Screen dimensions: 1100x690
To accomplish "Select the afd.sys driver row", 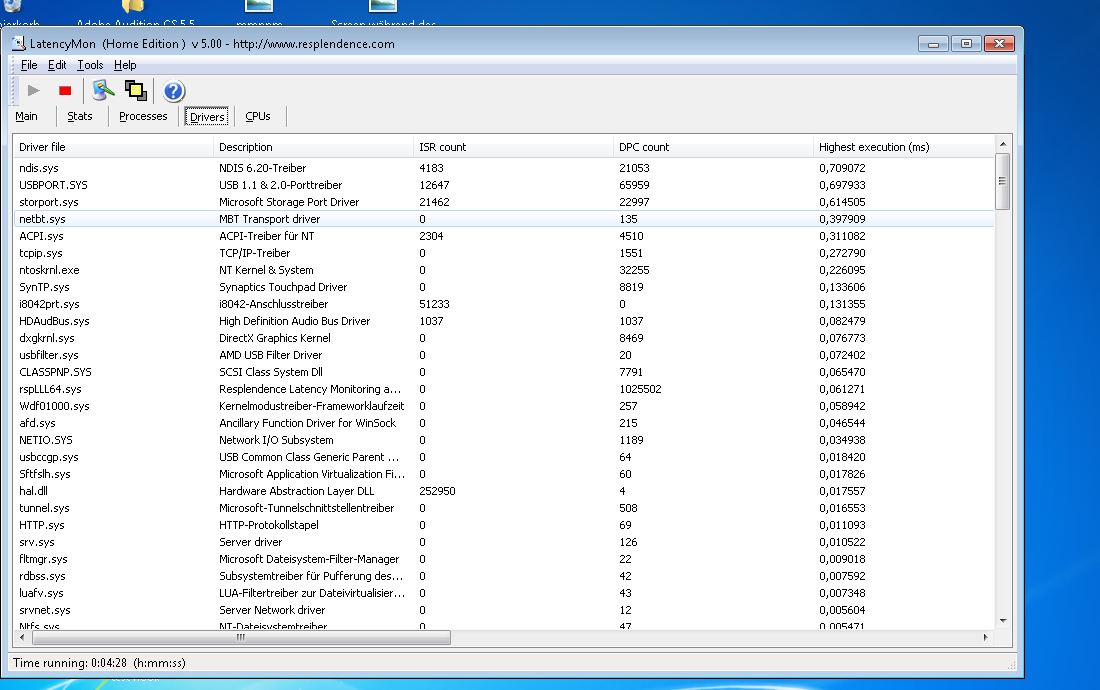I will pos(504,423).
